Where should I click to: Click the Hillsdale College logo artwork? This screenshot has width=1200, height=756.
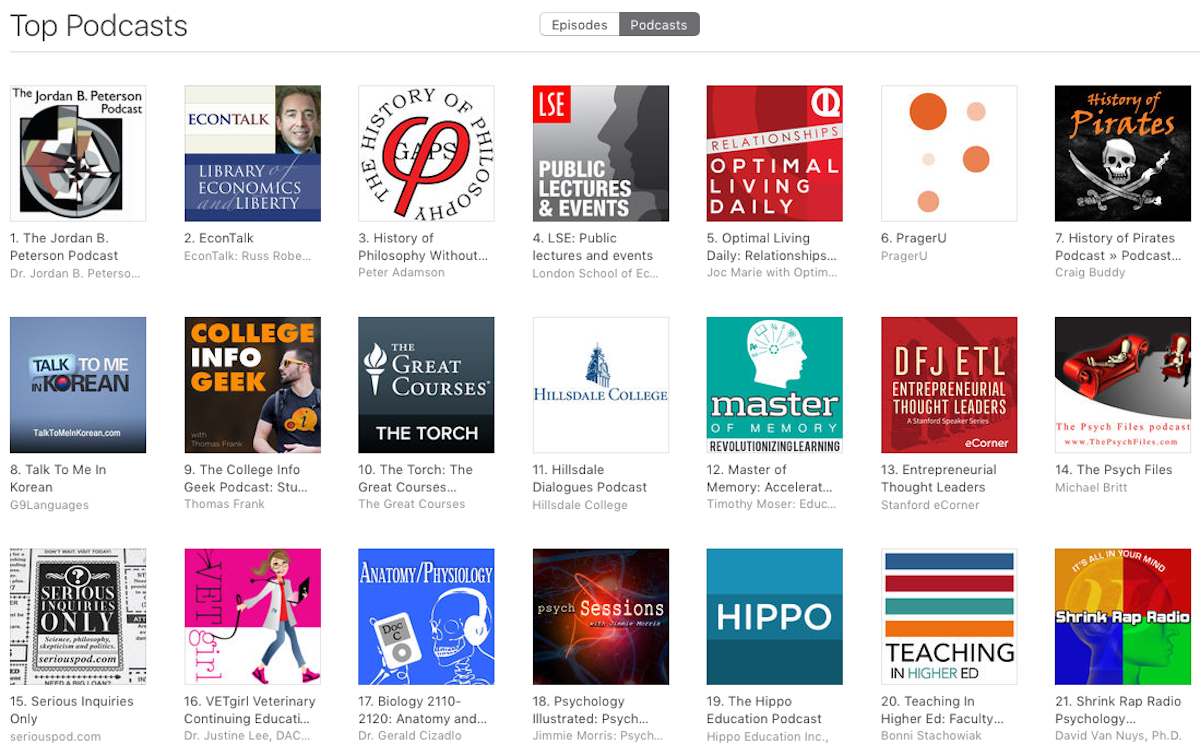click(601, 385)
